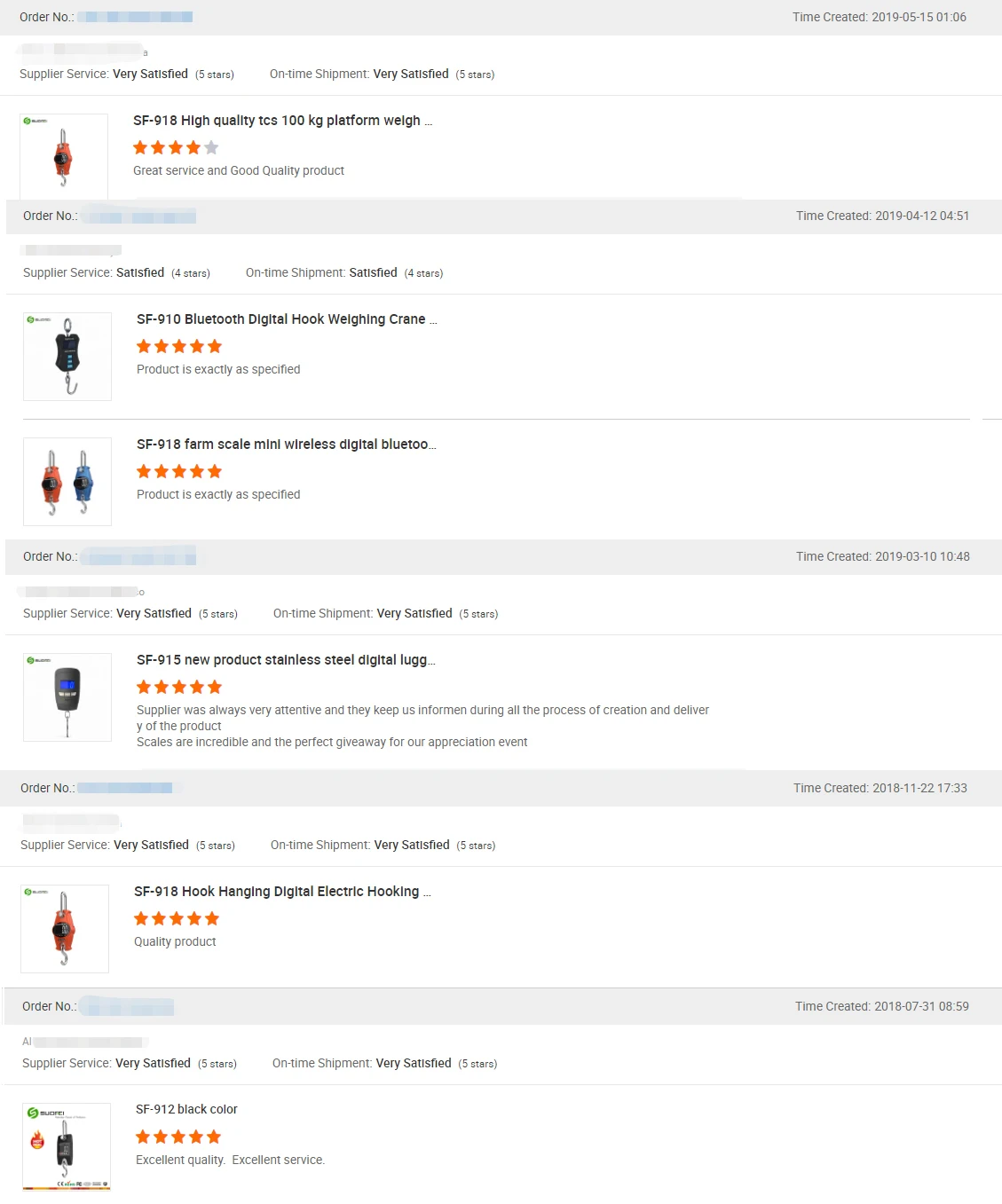The height and width of the screenshot is (1204, 1002).
Task: Open SF-910 Bluetooth Digital Hook Weighing Crane link
Action: click(x=287, y=319)
